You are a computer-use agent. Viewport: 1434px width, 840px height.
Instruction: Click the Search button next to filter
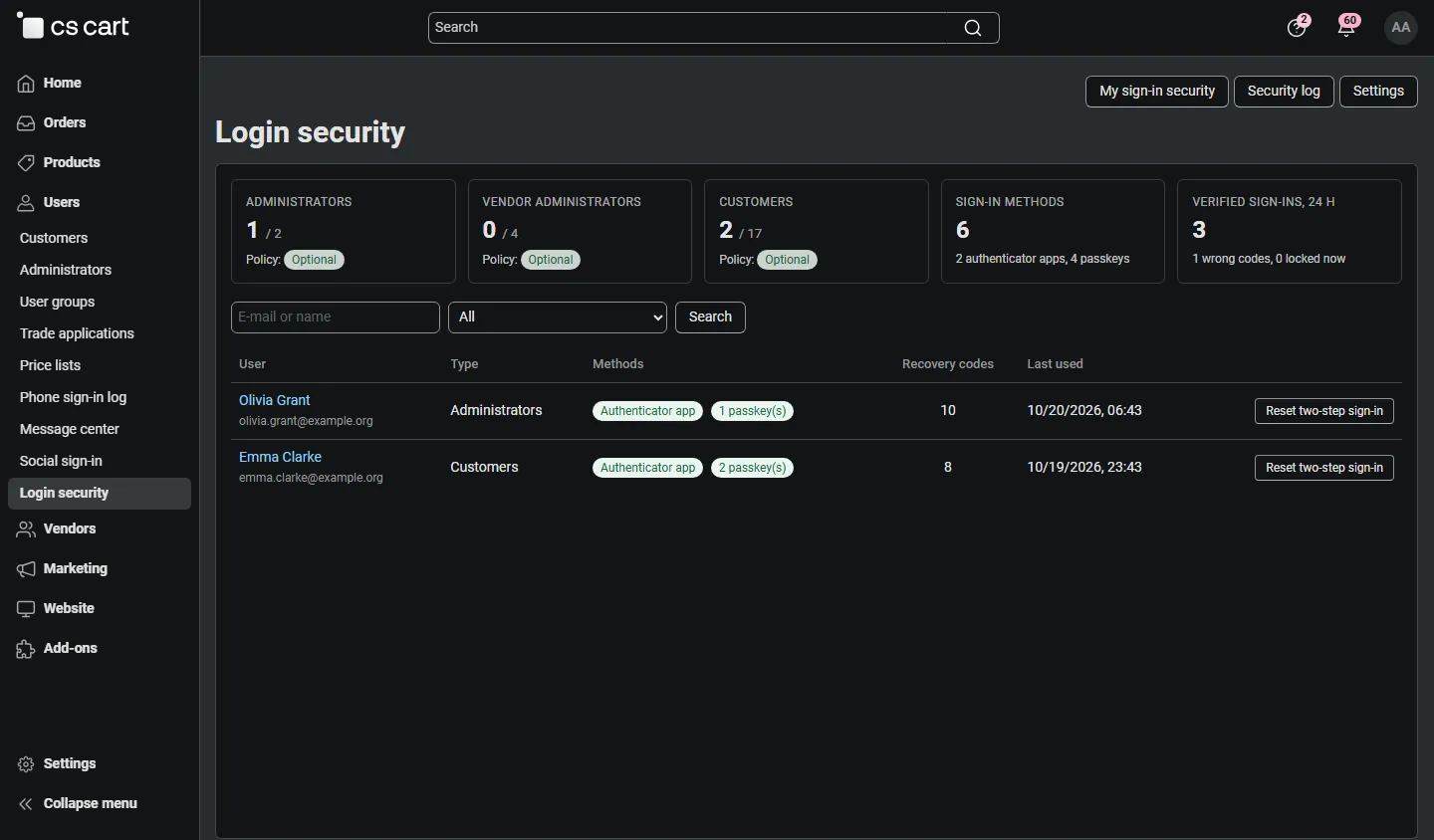click(x=710, y=317)
